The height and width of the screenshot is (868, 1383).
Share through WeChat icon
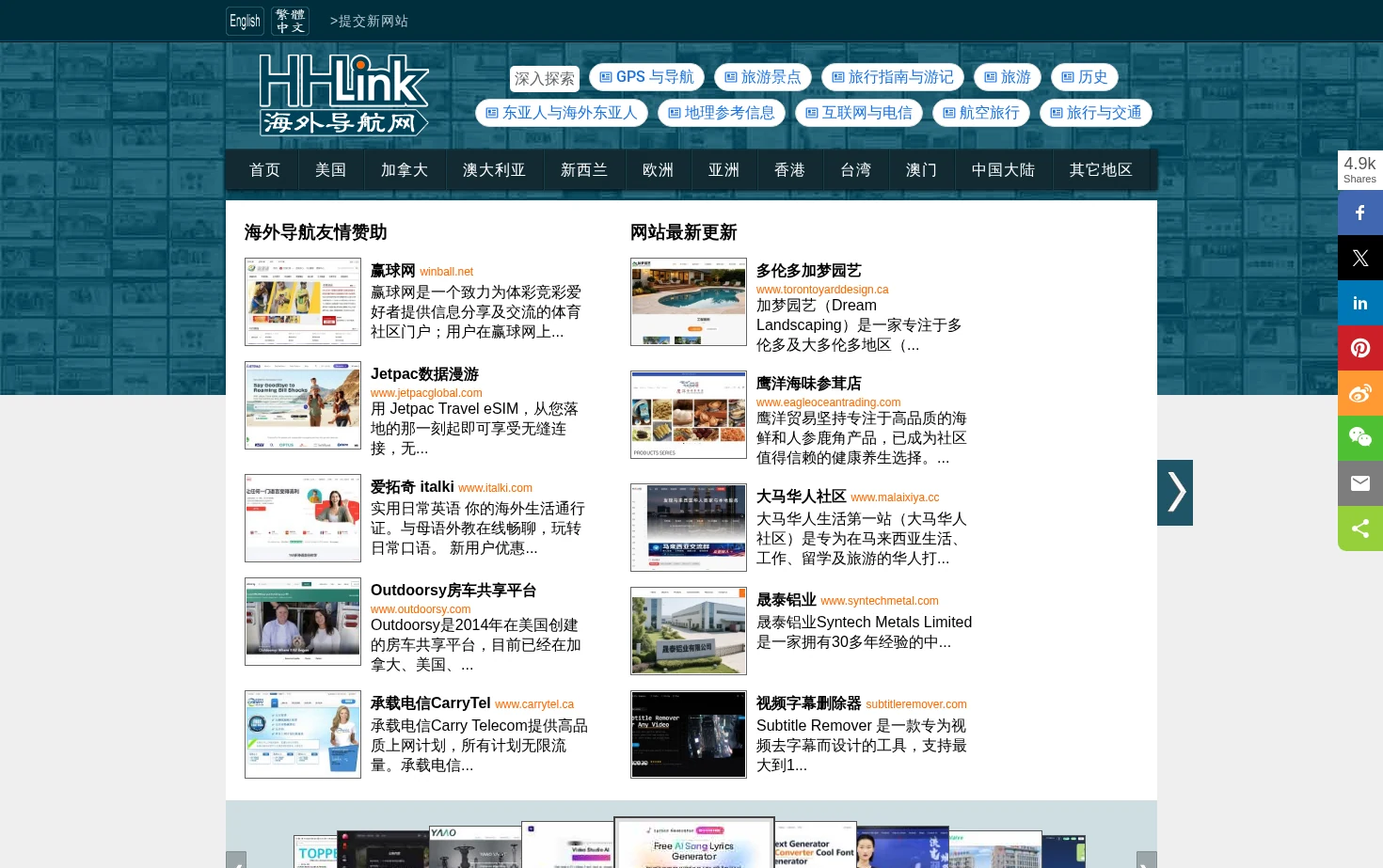point(1360,438)
